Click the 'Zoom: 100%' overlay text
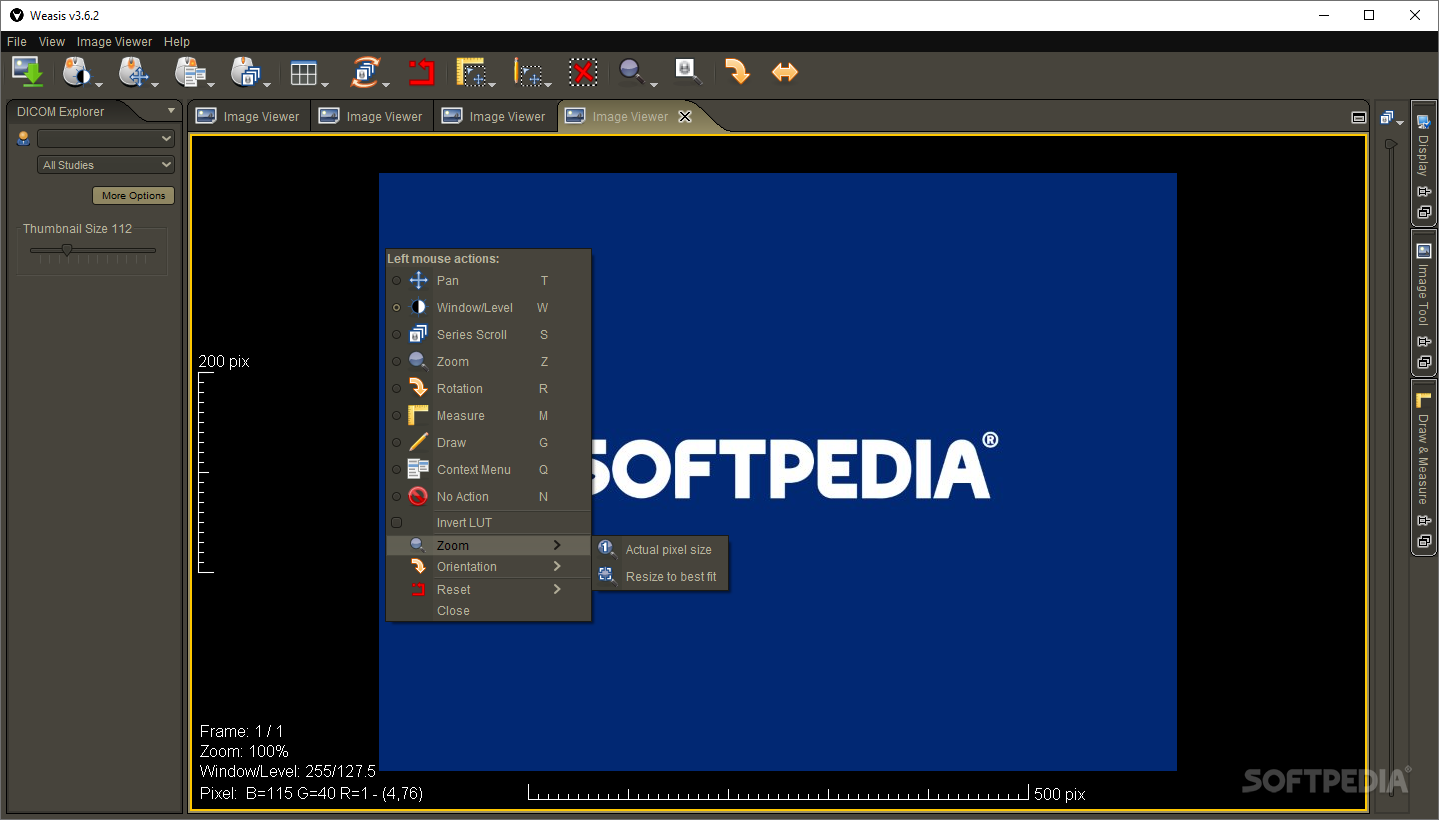The image size is (1439, 820). 244,751
